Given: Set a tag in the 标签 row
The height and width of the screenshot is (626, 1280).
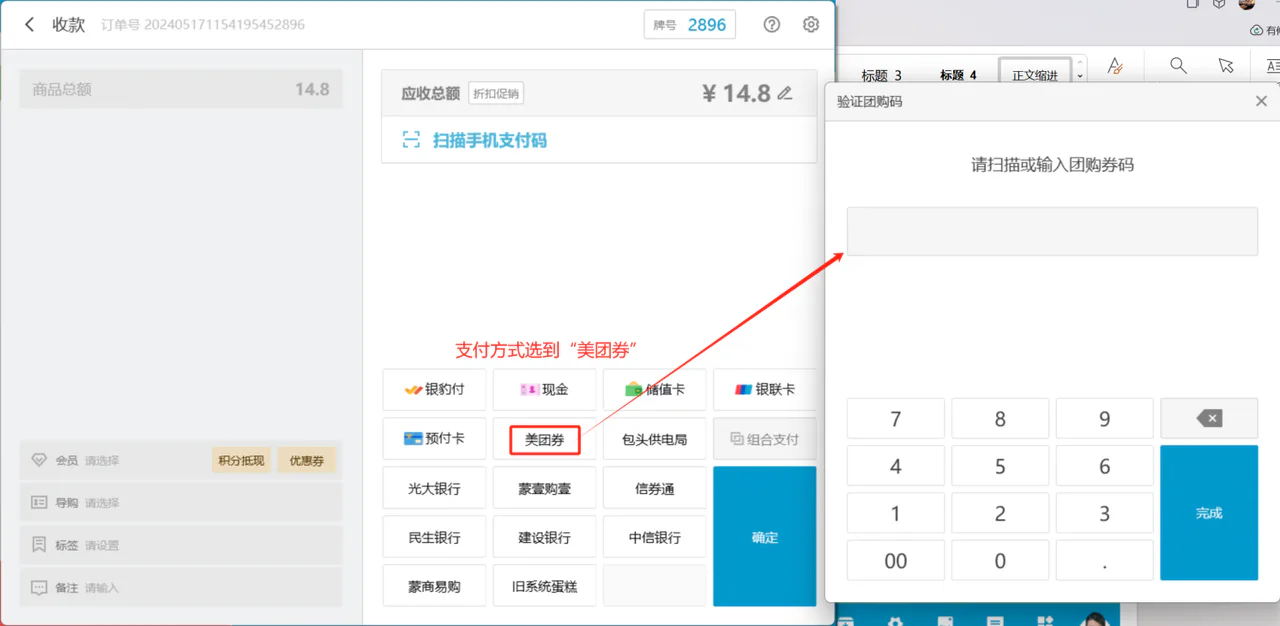Looking at the screenshot, I should (x=181, y=545).
